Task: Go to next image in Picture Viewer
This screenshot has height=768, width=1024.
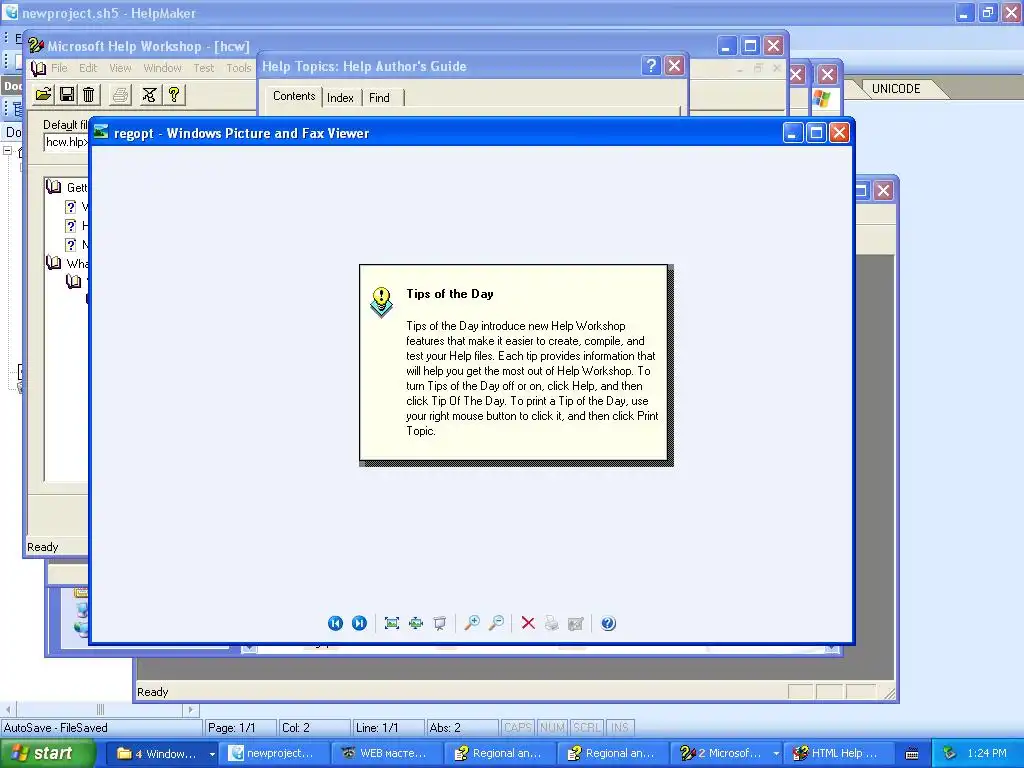Action: (x=359, y=623)
